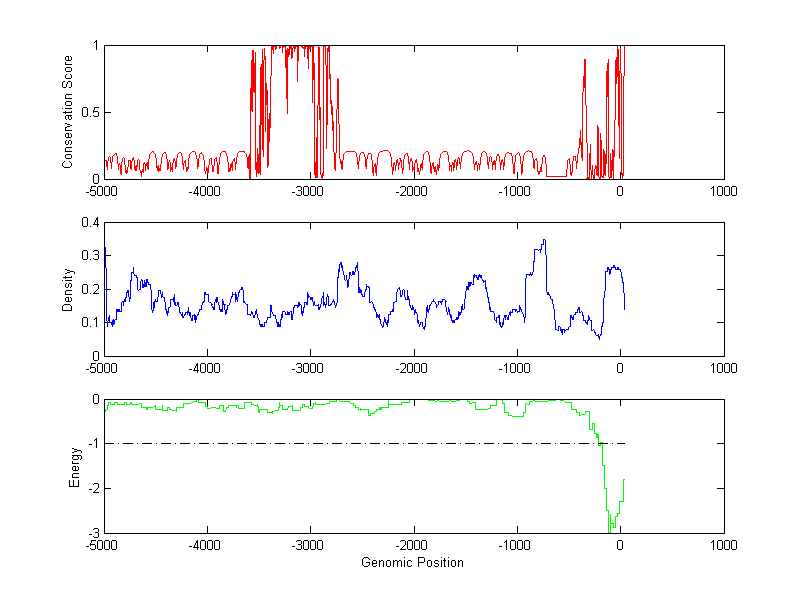Image resolution: width=800 pixels, height=599 pixels.
Task: Click the -1 tick label on the energy axis
Action: [x=91, y=443]
